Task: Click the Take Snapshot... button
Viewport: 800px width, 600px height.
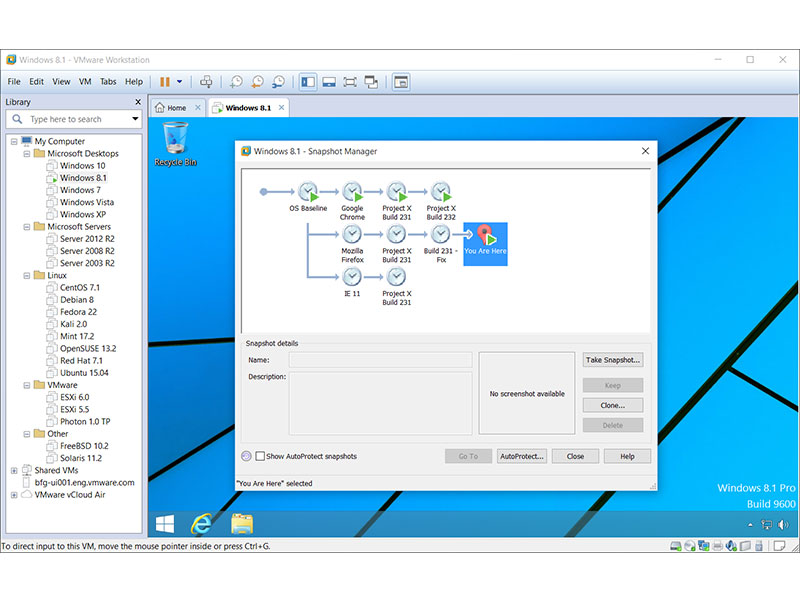Action: [x=613, y=360]
